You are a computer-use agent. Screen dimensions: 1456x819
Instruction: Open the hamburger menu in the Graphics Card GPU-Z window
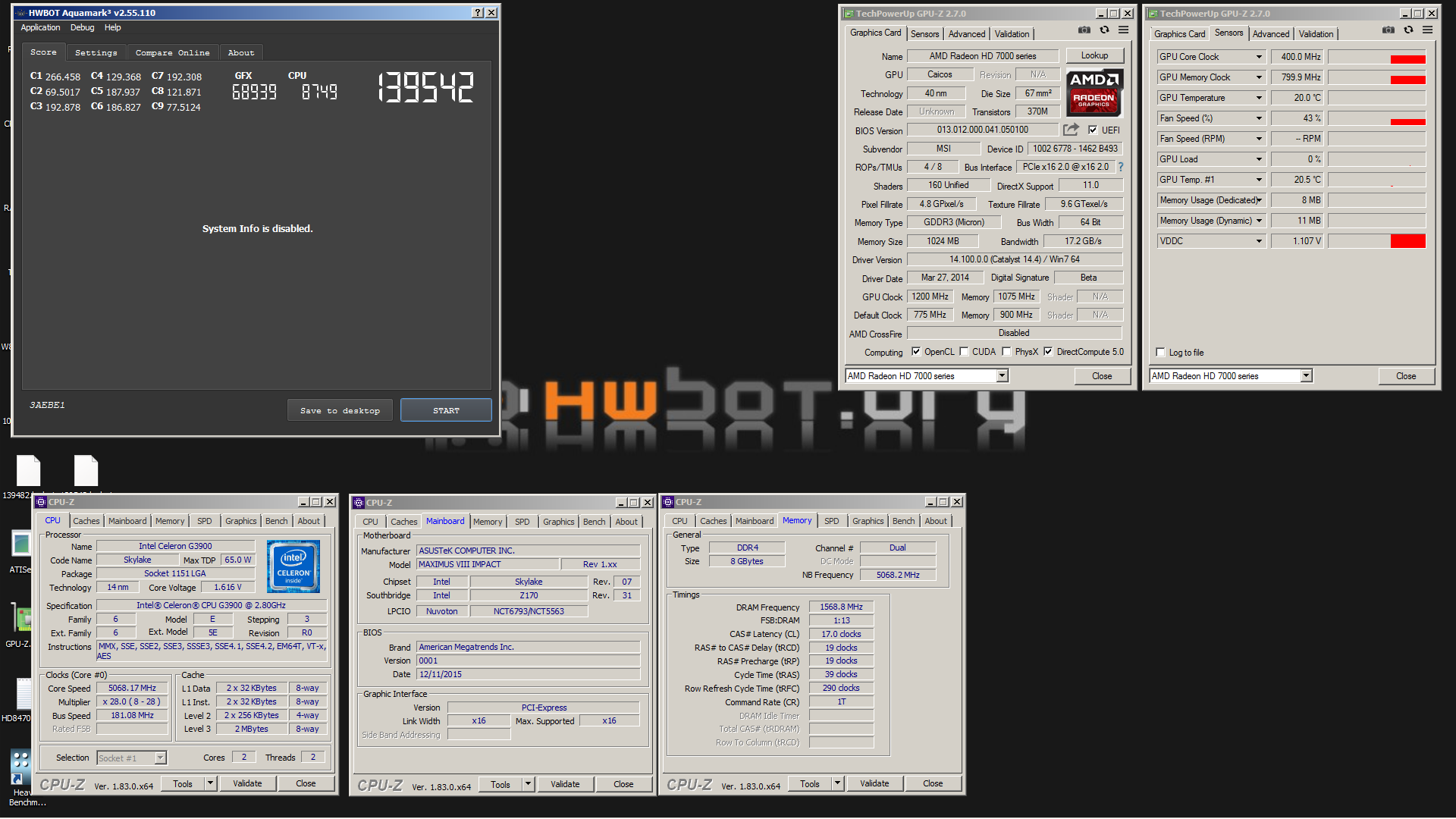click(x=1123, y=30)
